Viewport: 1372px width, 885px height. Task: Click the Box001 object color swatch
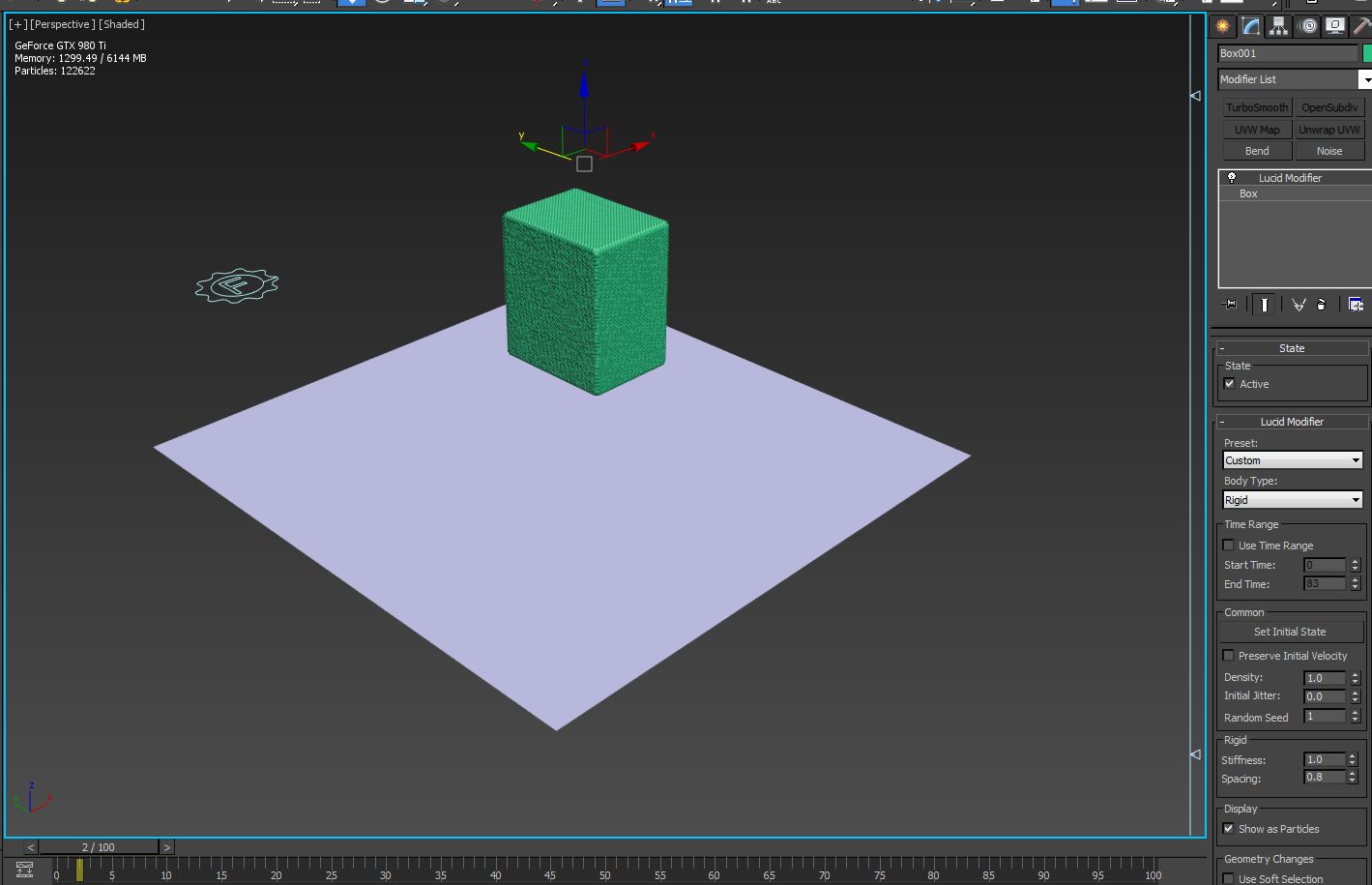pyautogui.click(x=1367, y=53)
